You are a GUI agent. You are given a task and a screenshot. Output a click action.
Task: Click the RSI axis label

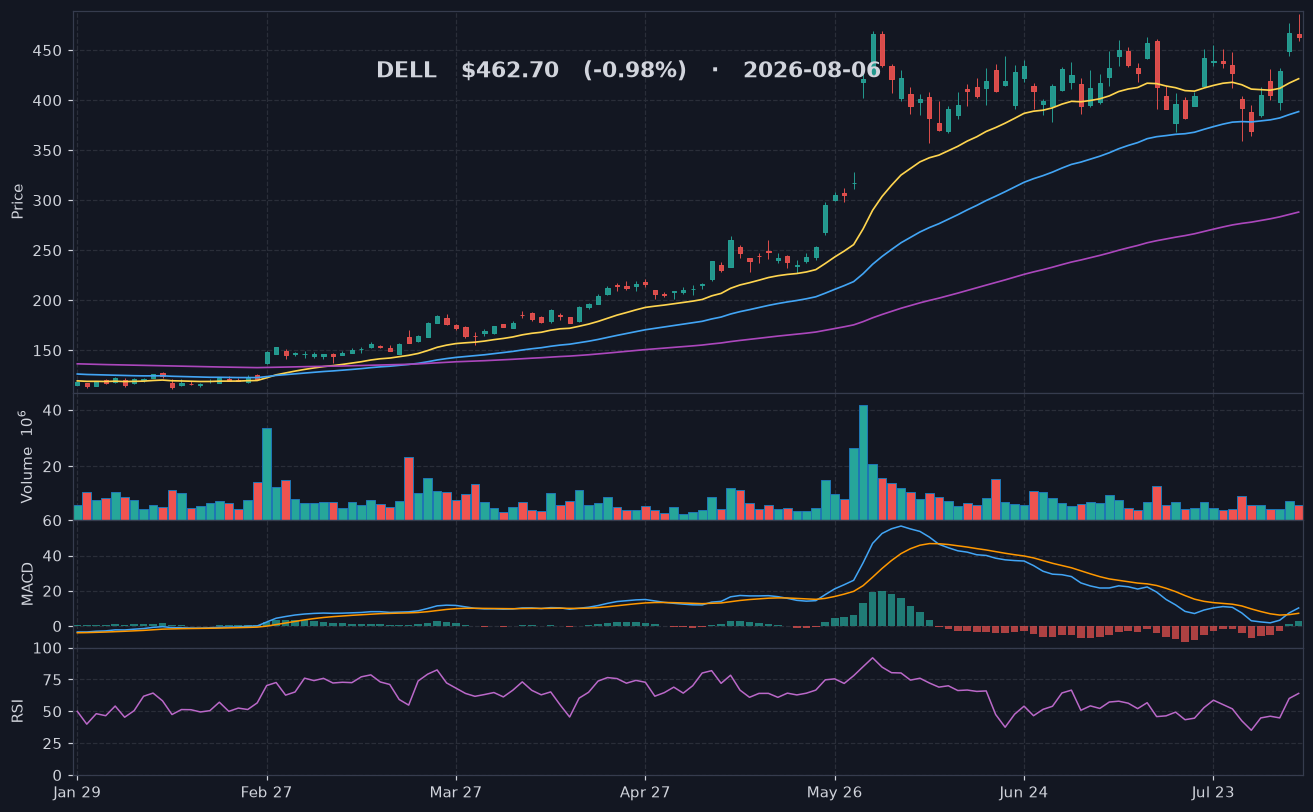coord(18,711)
